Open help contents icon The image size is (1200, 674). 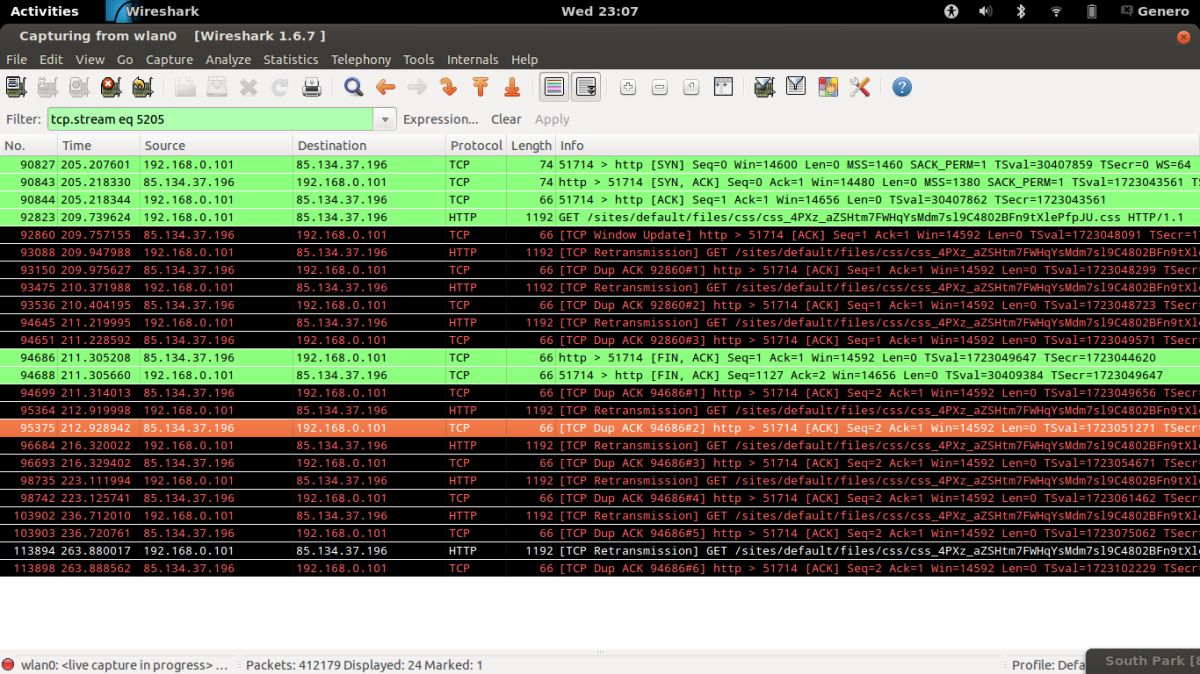coord(902,87)
